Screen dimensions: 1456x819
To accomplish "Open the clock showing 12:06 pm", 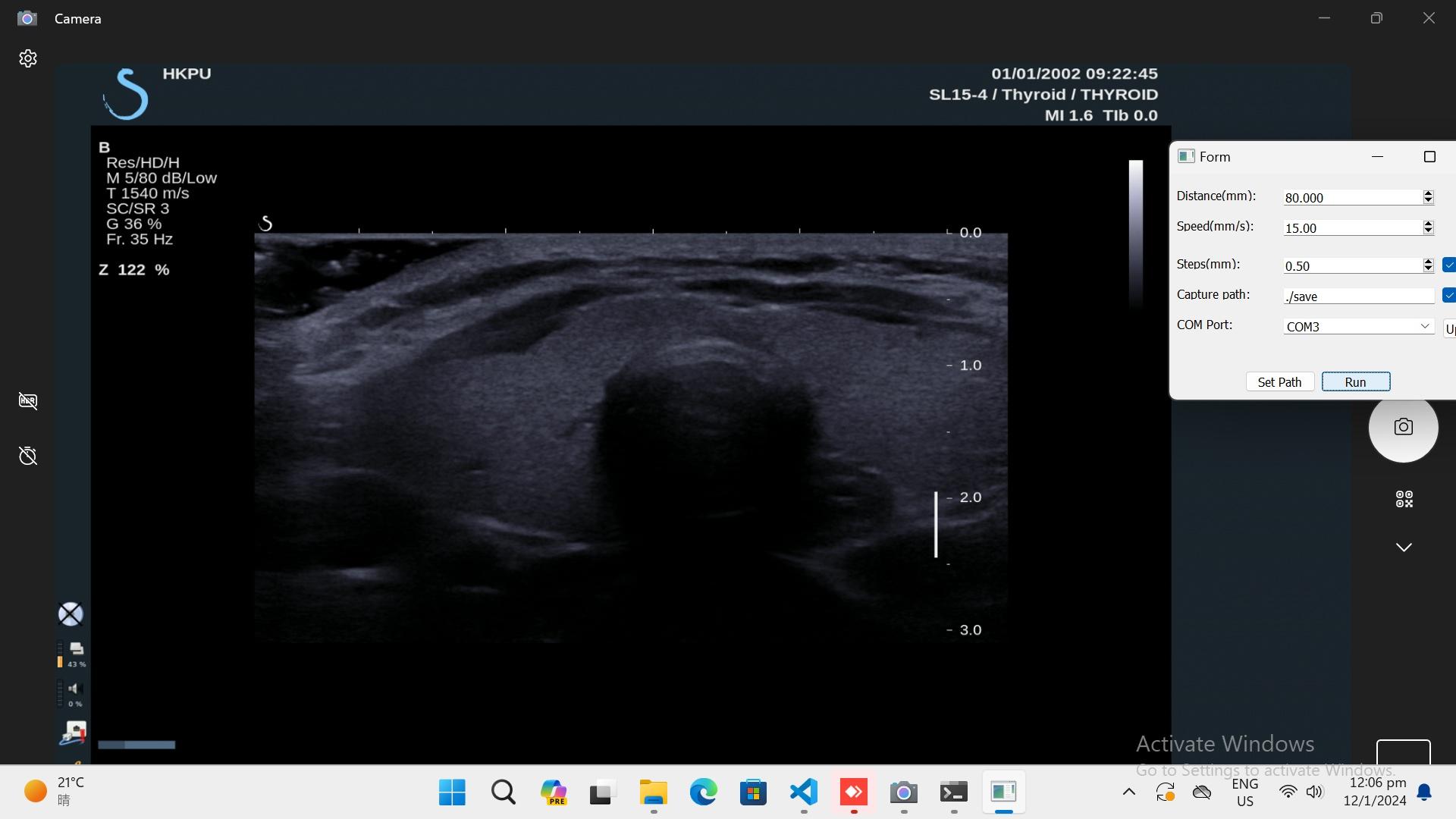I will (x=1375, y=792).
